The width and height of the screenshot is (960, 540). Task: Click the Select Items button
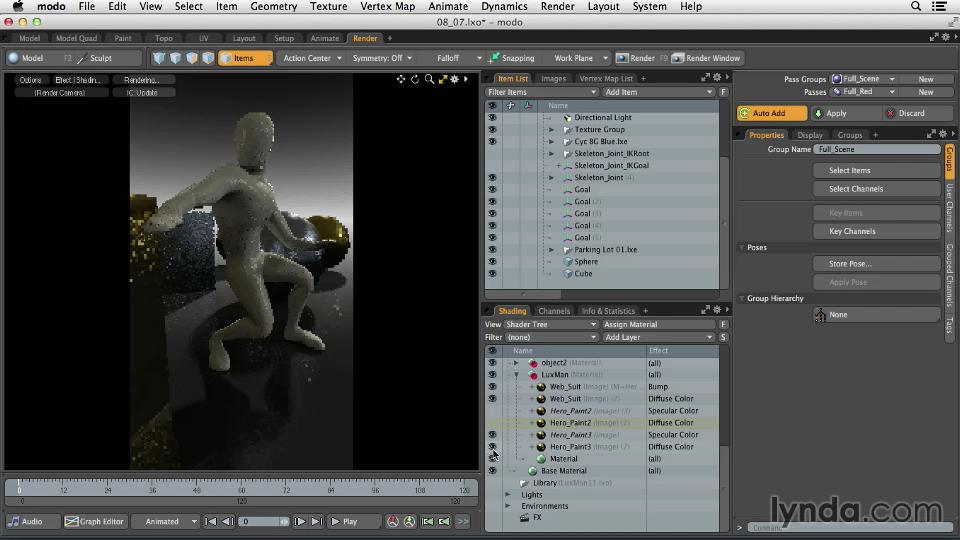point(848,170)
